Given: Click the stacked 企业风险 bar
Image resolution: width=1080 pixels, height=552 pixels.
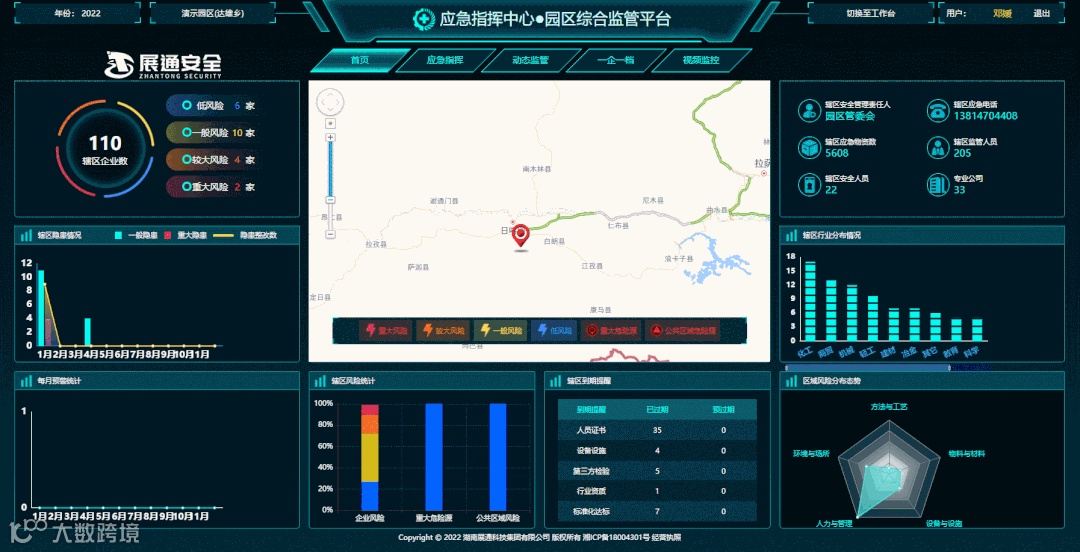Looking at the screenshot, I should 370,457.
